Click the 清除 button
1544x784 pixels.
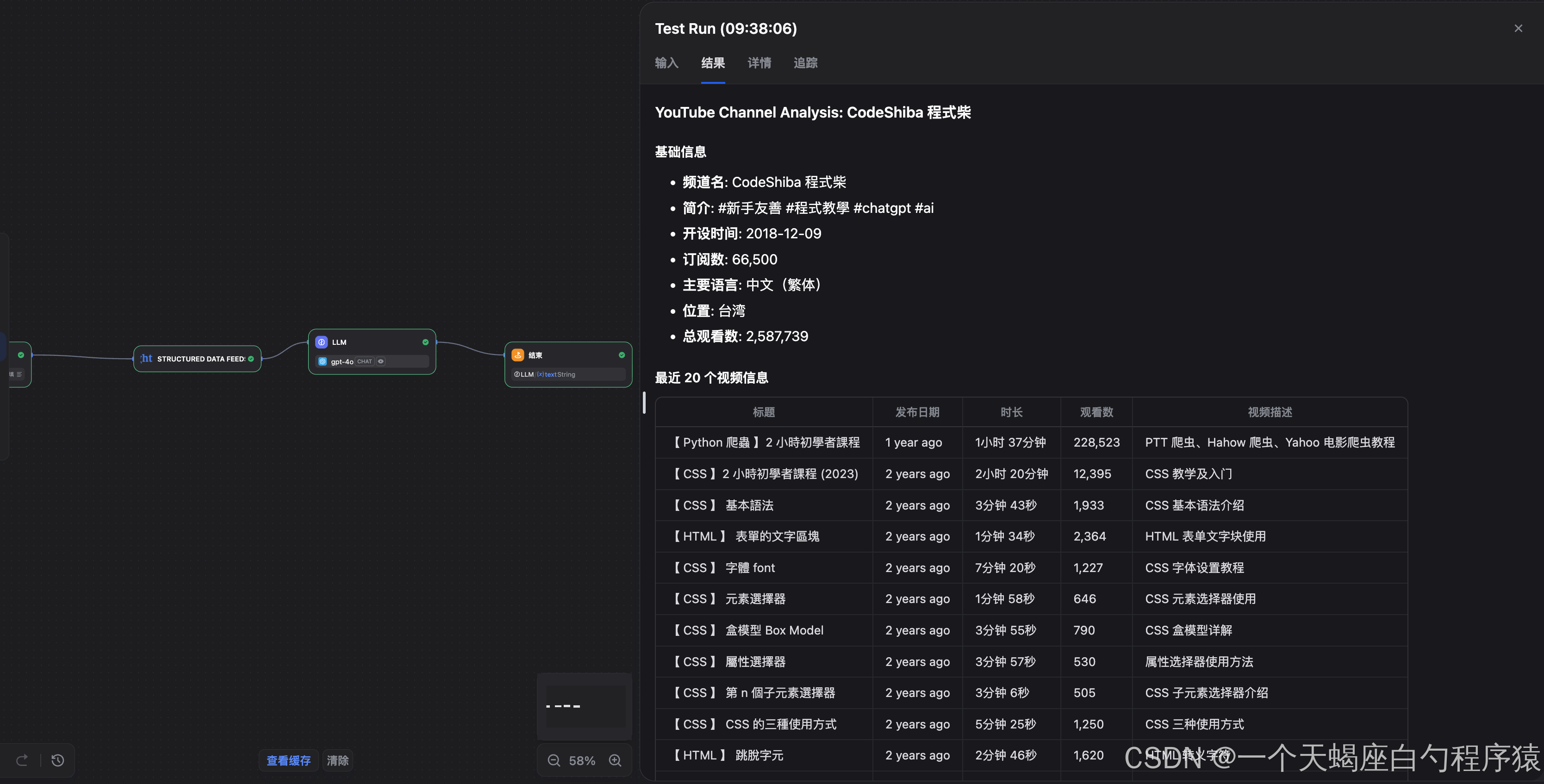[x=337, y=760]
